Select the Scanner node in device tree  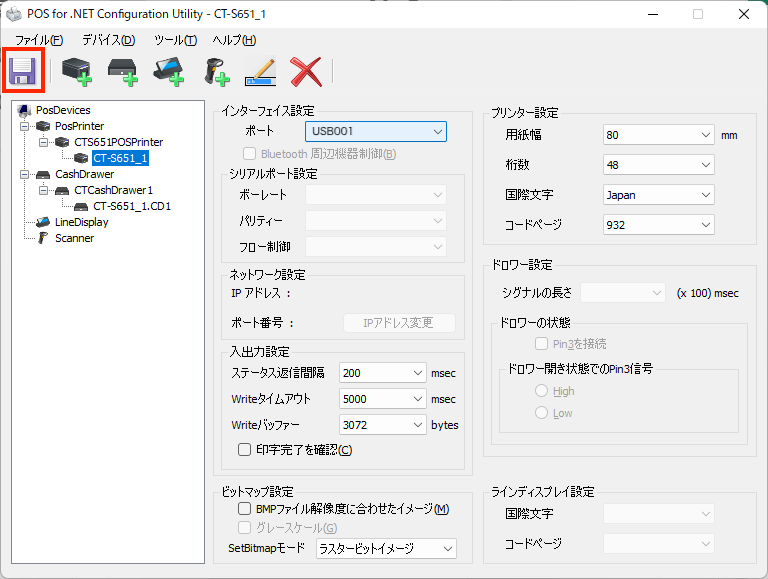[74, 238]
